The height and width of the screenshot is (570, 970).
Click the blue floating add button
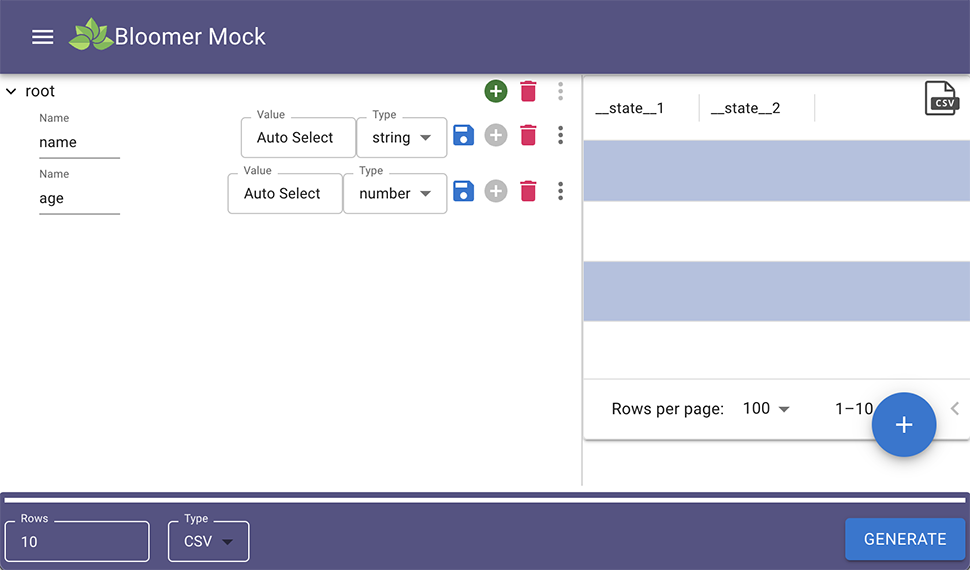pos(904,425)
